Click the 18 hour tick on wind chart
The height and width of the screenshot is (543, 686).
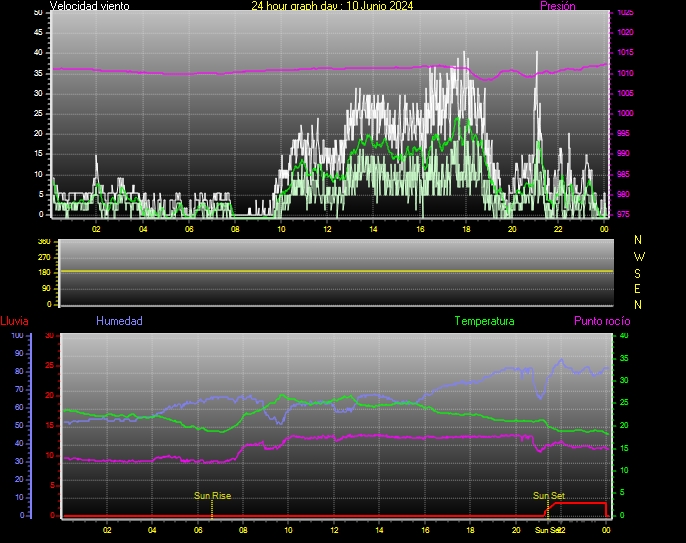(466, 229)
